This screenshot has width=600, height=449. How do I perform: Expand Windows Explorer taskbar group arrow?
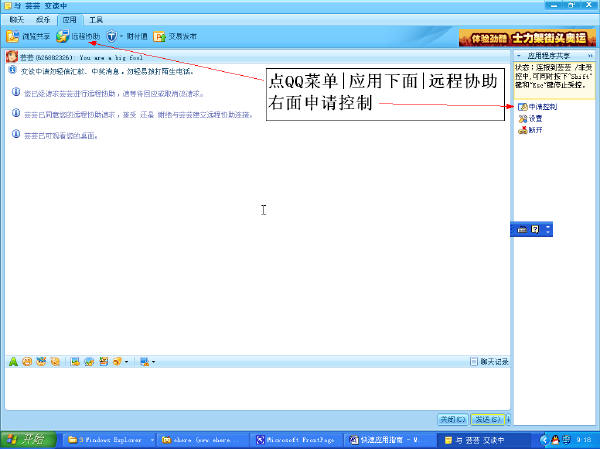[152, 440]
